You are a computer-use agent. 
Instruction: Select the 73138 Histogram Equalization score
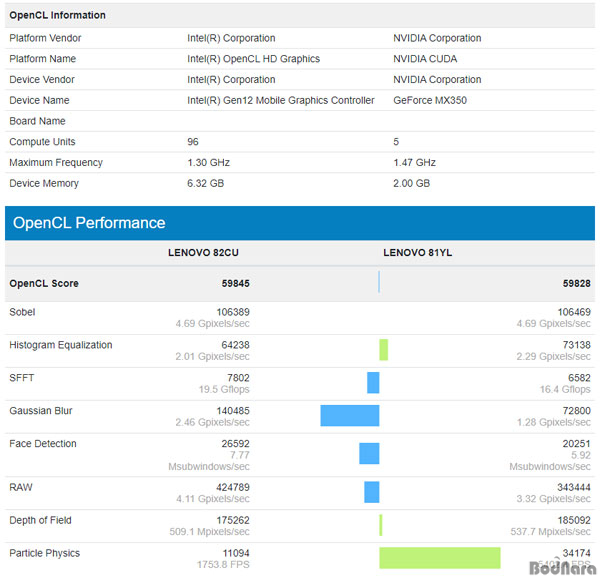[577, 345]
